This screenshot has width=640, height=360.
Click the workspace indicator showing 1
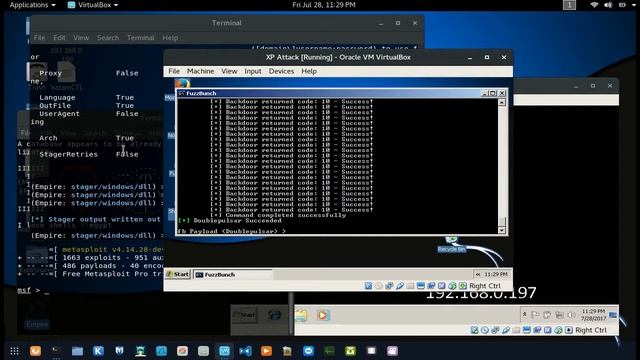coord(569,5)
